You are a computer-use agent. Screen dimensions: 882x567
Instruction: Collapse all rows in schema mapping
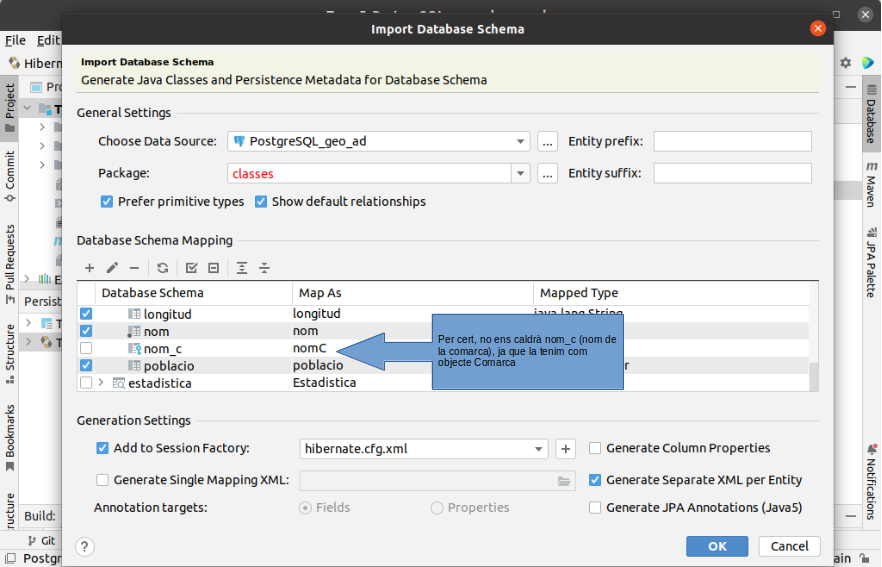(264, 268)
